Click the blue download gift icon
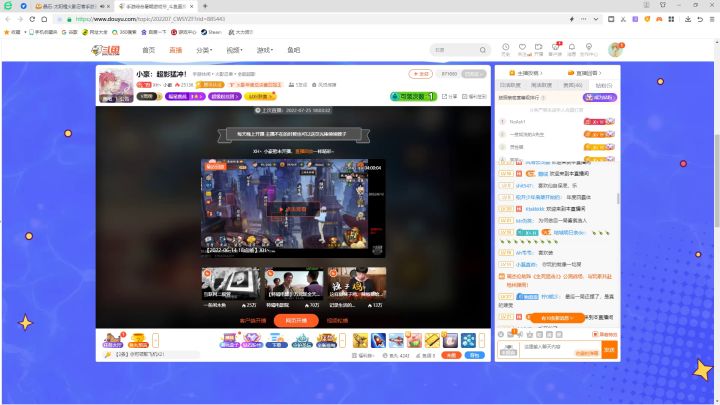 [276, 340]
